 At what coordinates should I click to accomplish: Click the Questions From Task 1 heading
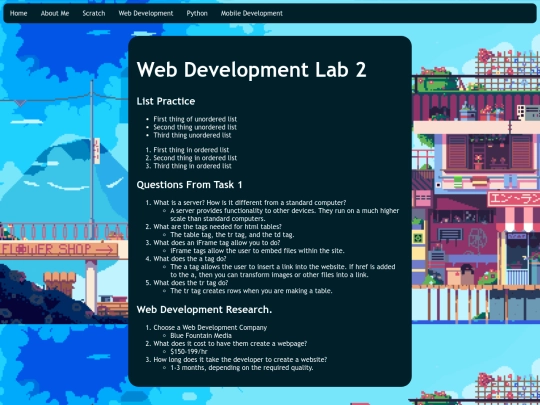pos(189,185)
